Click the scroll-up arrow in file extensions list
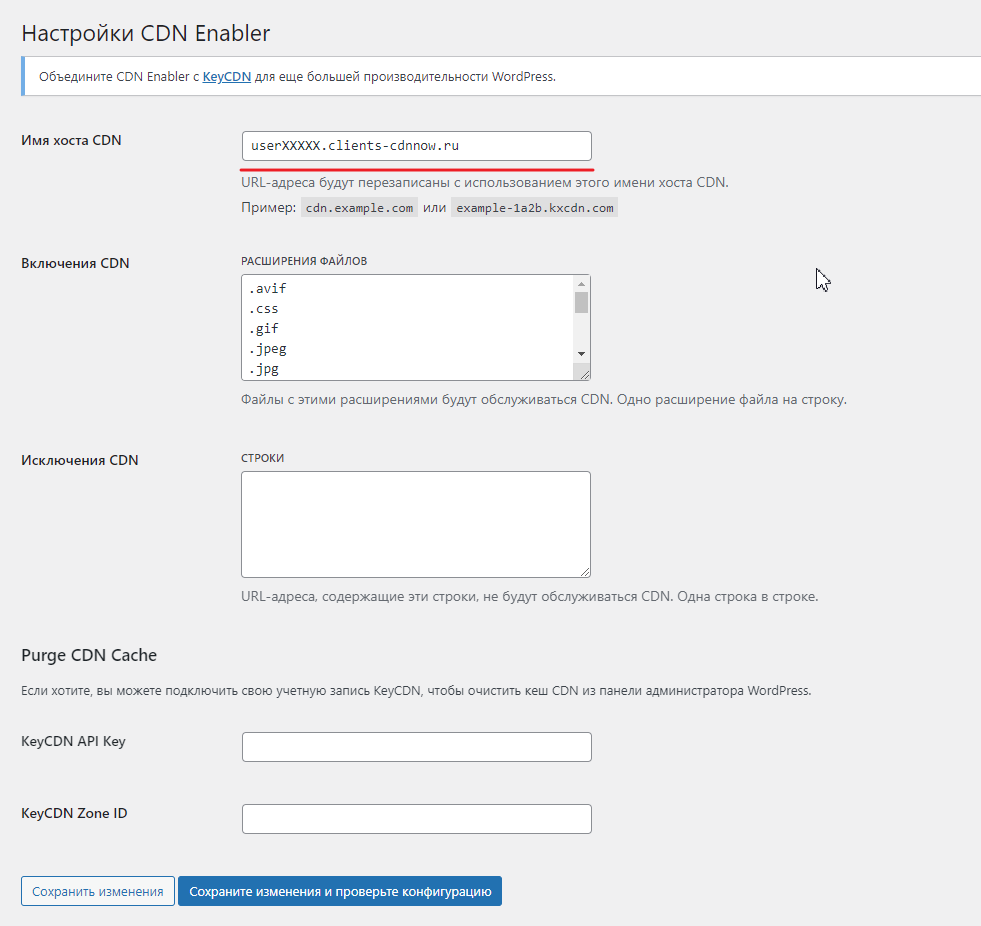Screen dimensions: 981x926 pos(581,283)
